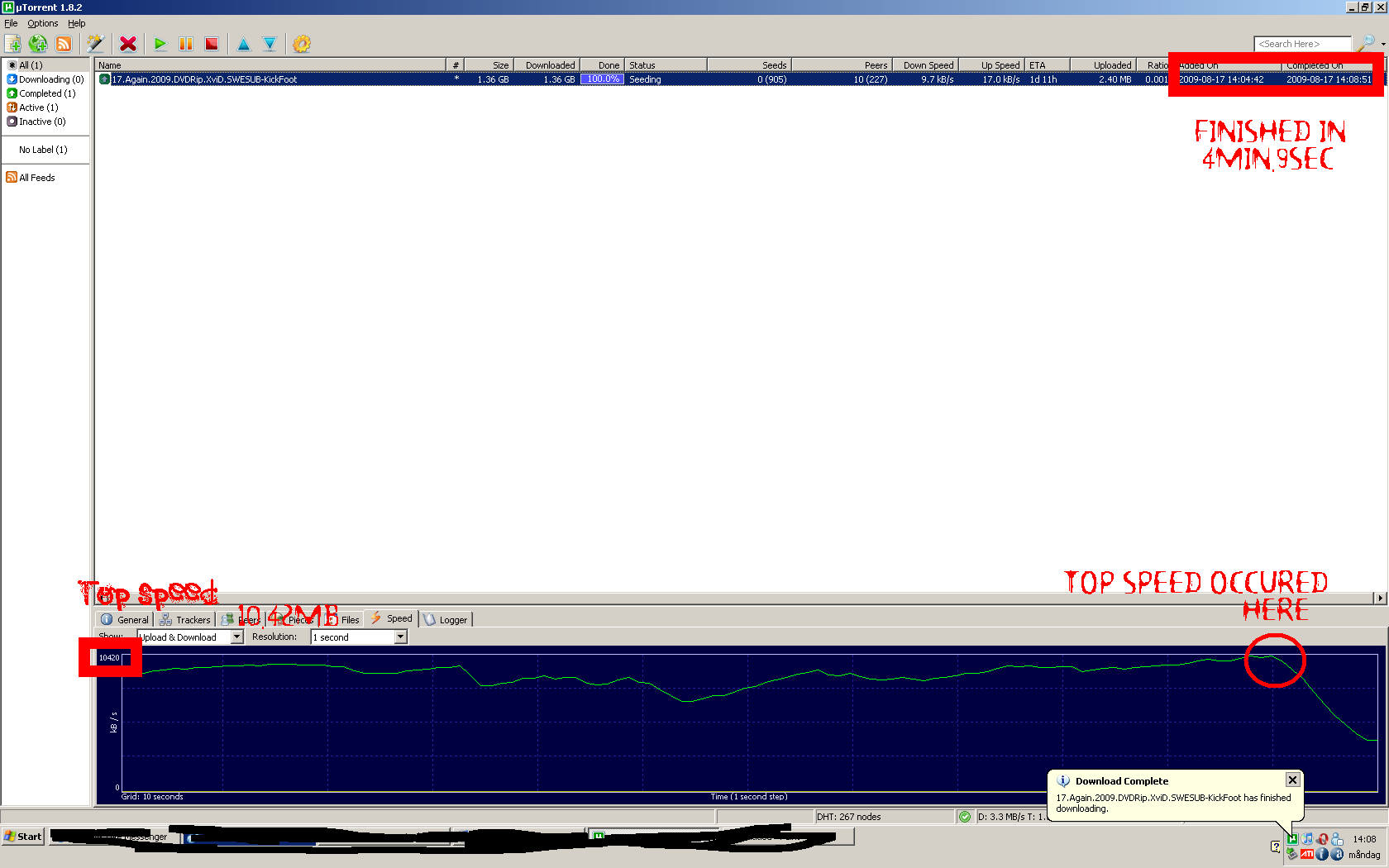The height and width of the screenshot is (868, 1389).
Task: Open the Help menu
Action: 77,23
